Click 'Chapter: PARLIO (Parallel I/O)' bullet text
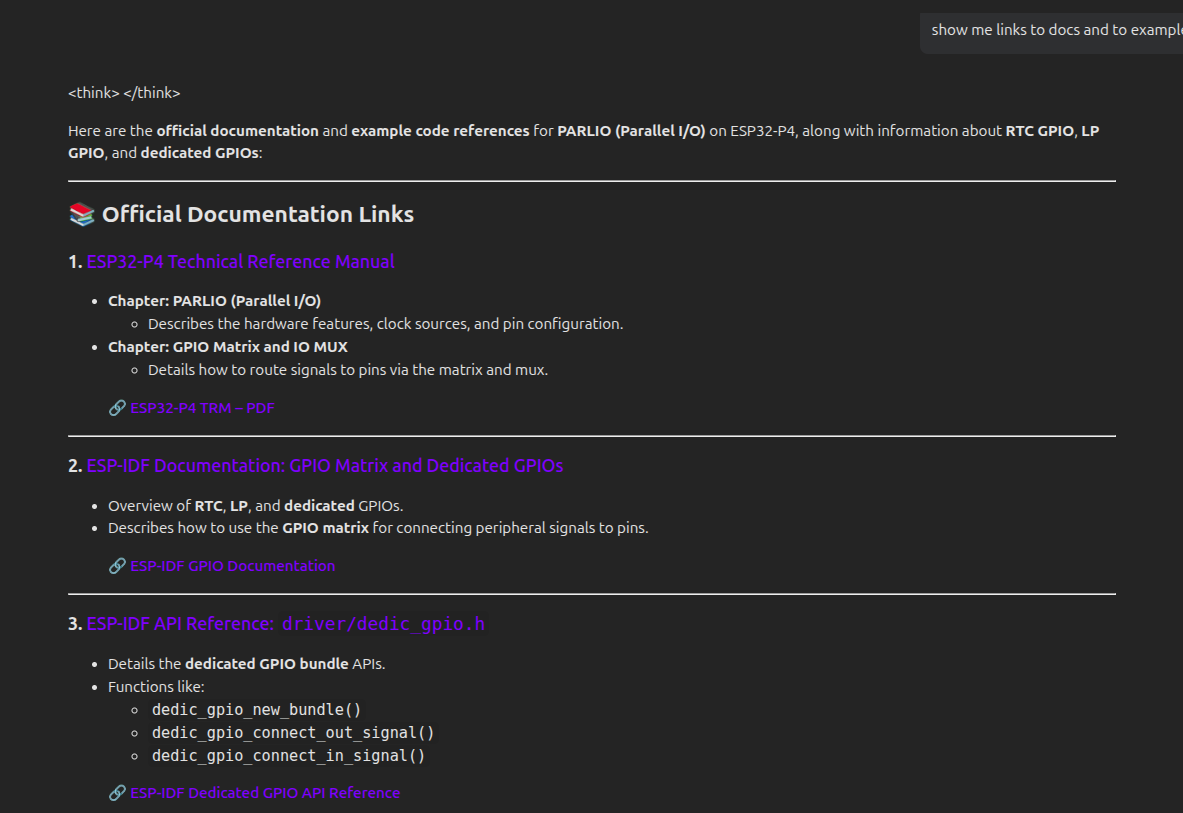This screenshot has width=1183, height=813. click(x=214, y=301)
